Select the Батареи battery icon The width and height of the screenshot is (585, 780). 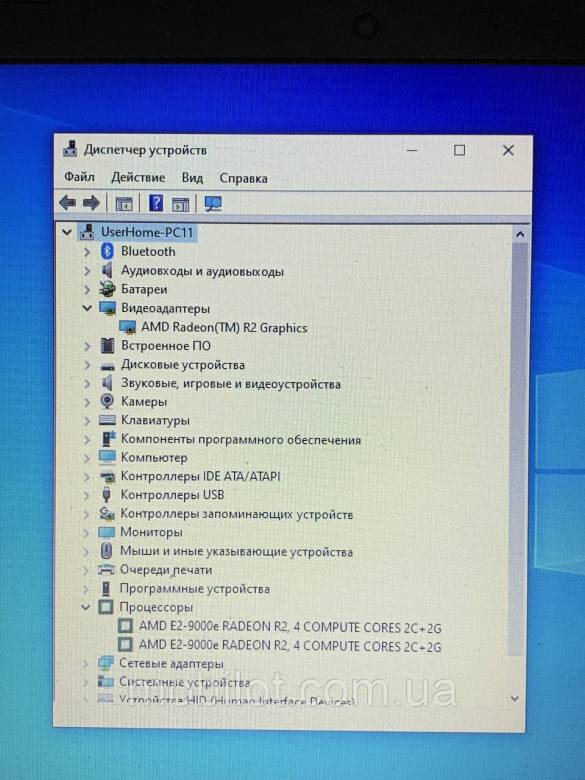pyautogui.click(x=107, y=289)
